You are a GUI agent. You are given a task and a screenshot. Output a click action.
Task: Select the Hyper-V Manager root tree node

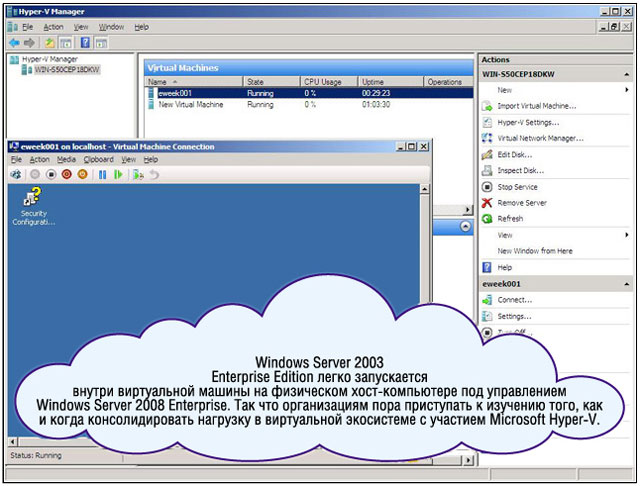click(x=49, y=59)
